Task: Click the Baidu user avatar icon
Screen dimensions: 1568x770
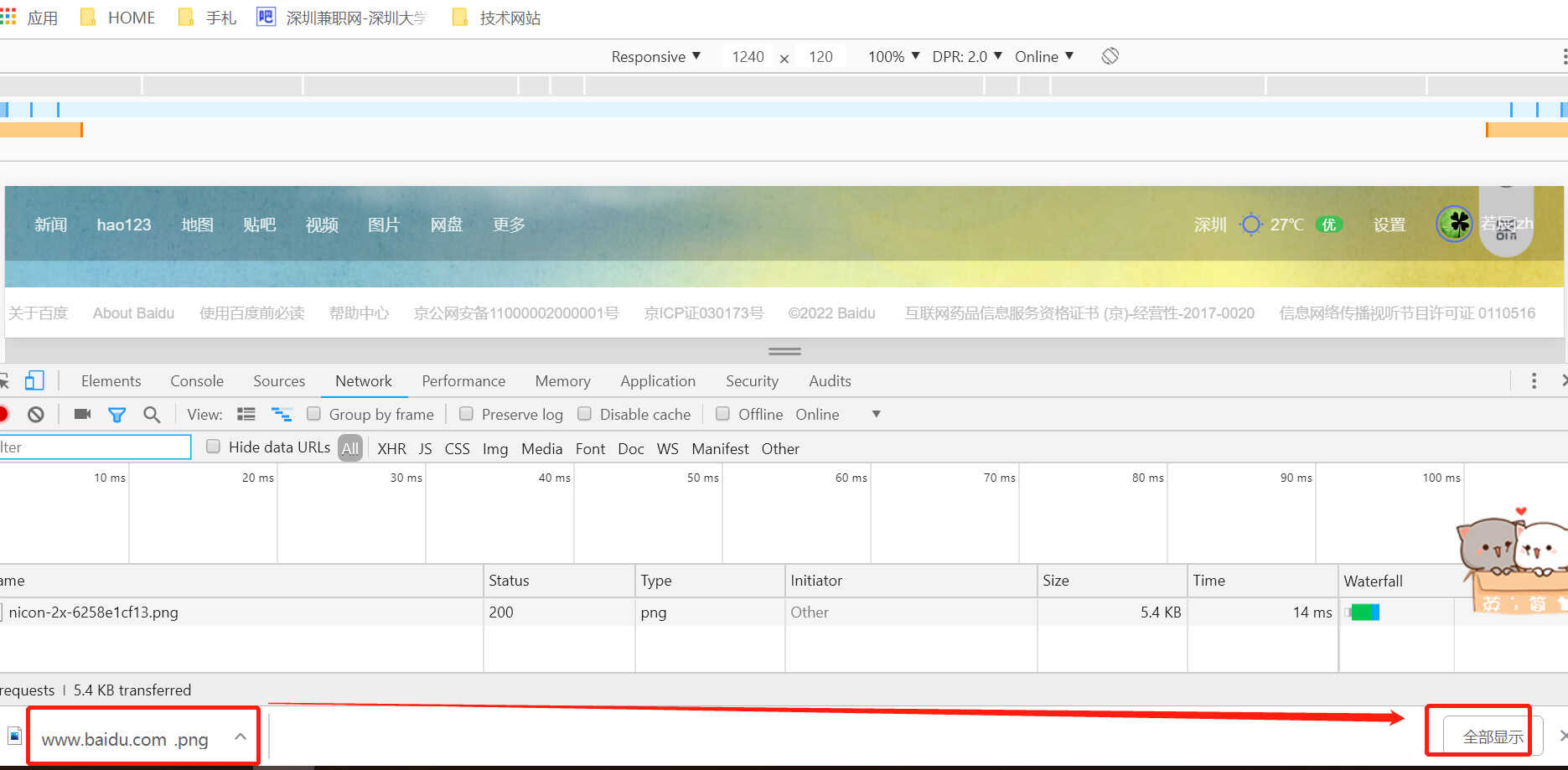Action: (x=1454, y=224)
